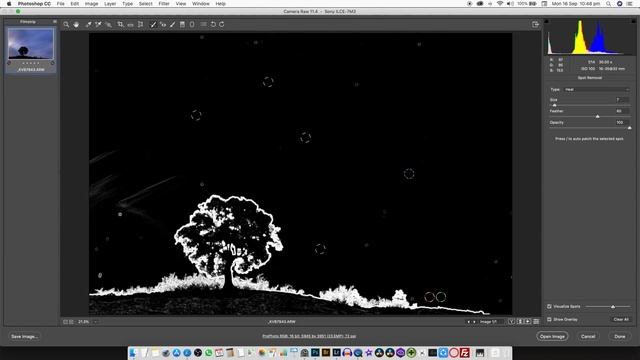Open the Image menu
Screen dimensions: 640x360
91,4
